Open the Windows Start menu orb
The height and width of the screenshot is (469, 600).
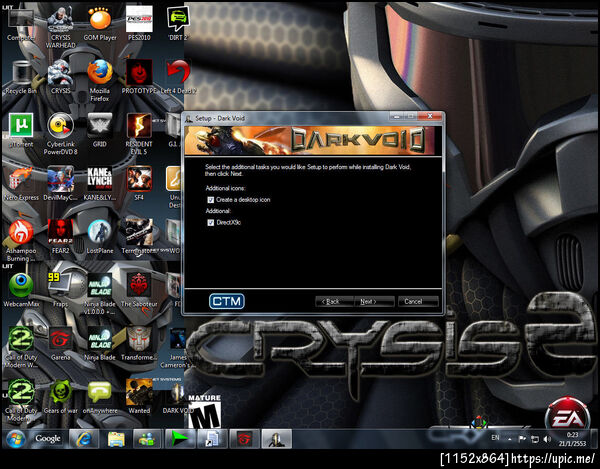click(x=15, y=439)
